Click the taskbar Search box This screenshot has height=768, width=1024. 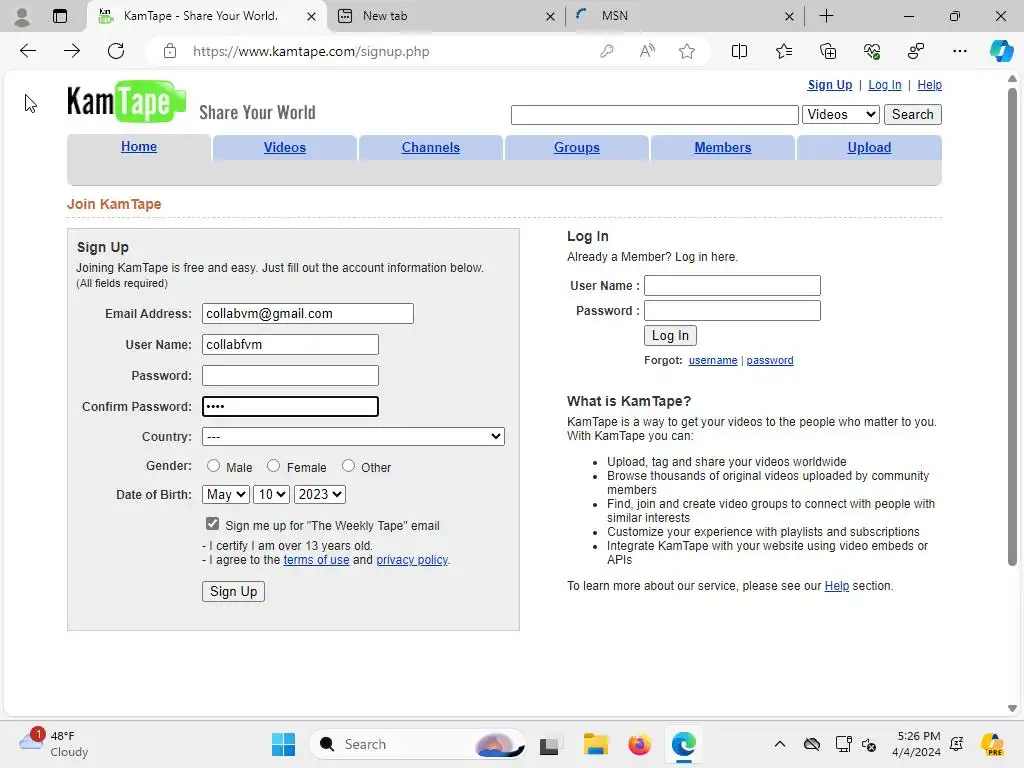[x=418, y=744]
